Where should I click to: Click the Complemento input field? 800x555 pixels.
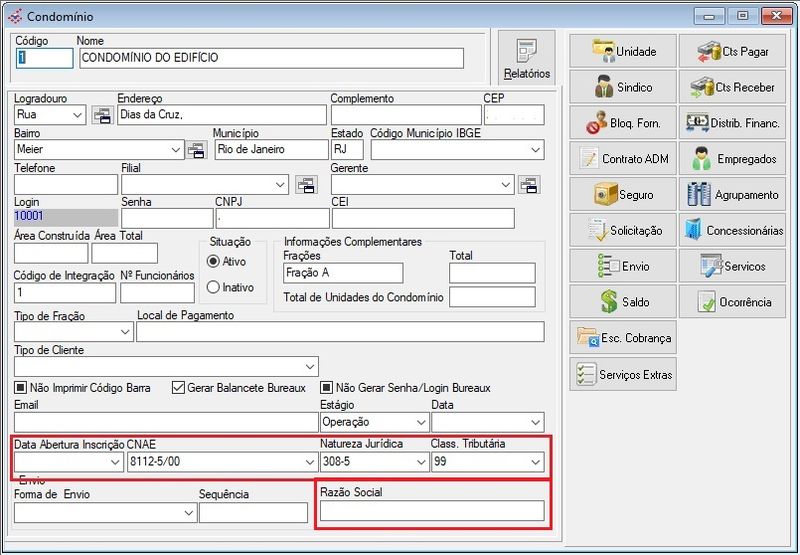point(406,115)
